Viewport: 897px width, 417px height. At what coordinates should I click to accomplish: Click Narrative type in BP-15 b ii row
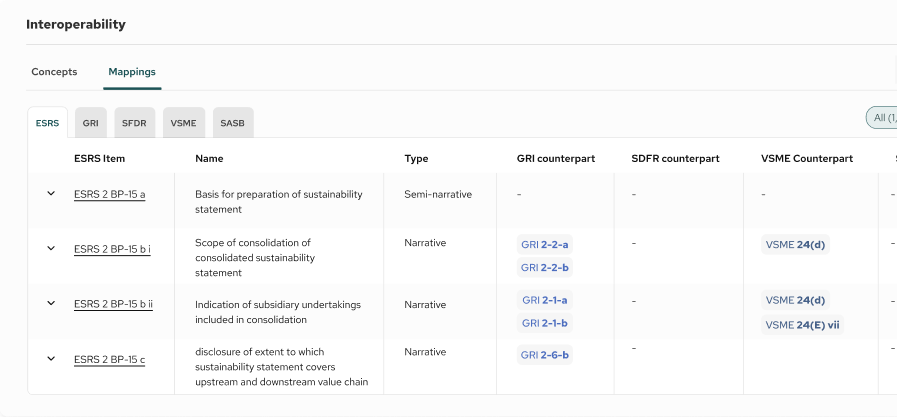425,305
